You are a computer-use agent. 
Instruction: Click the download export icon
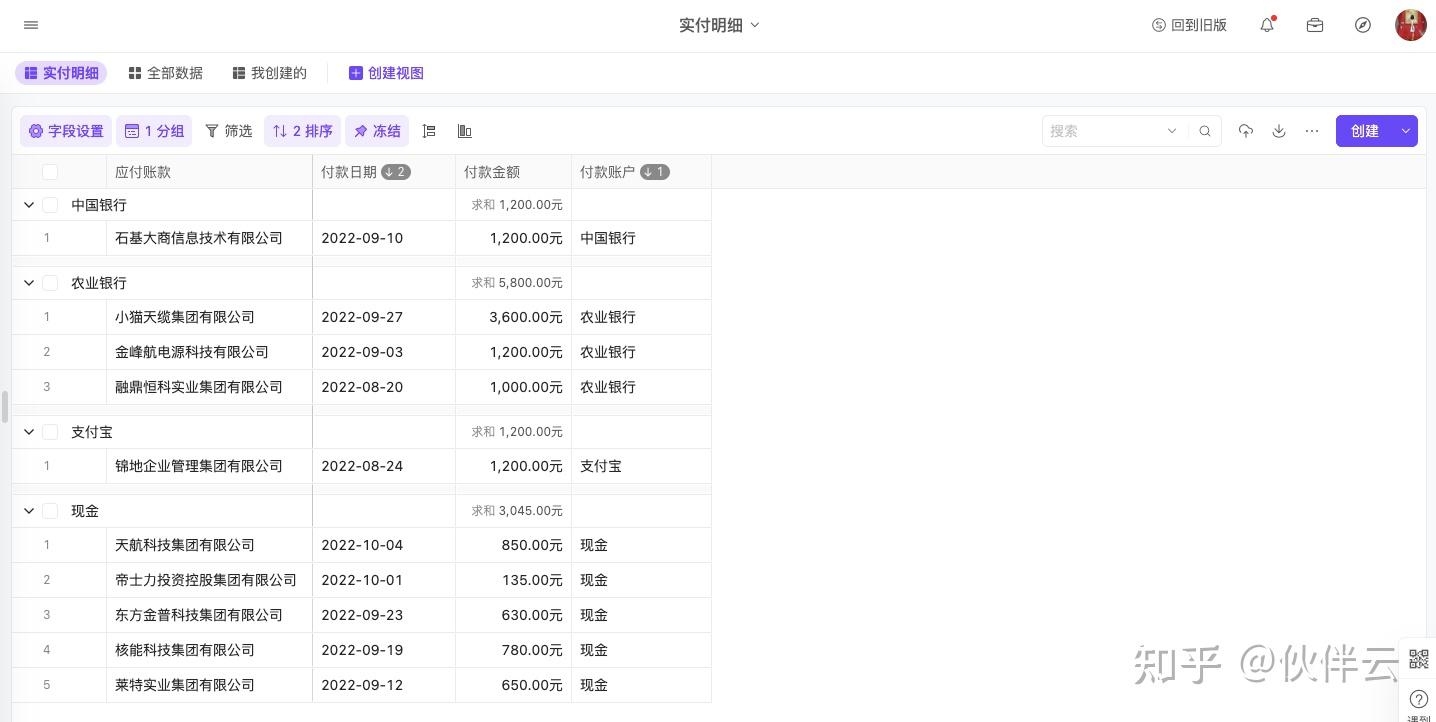(x=1279, y=131)
